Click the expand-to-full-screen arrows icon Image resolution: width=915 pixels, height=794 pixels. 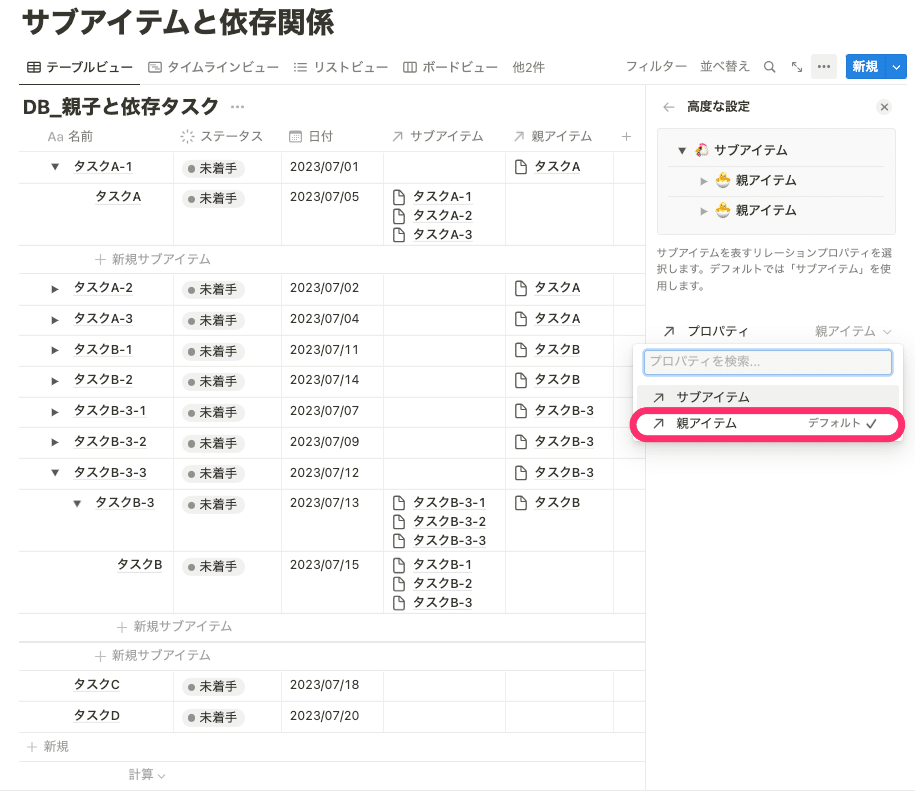pyautogui.click(x=795, y=66)
